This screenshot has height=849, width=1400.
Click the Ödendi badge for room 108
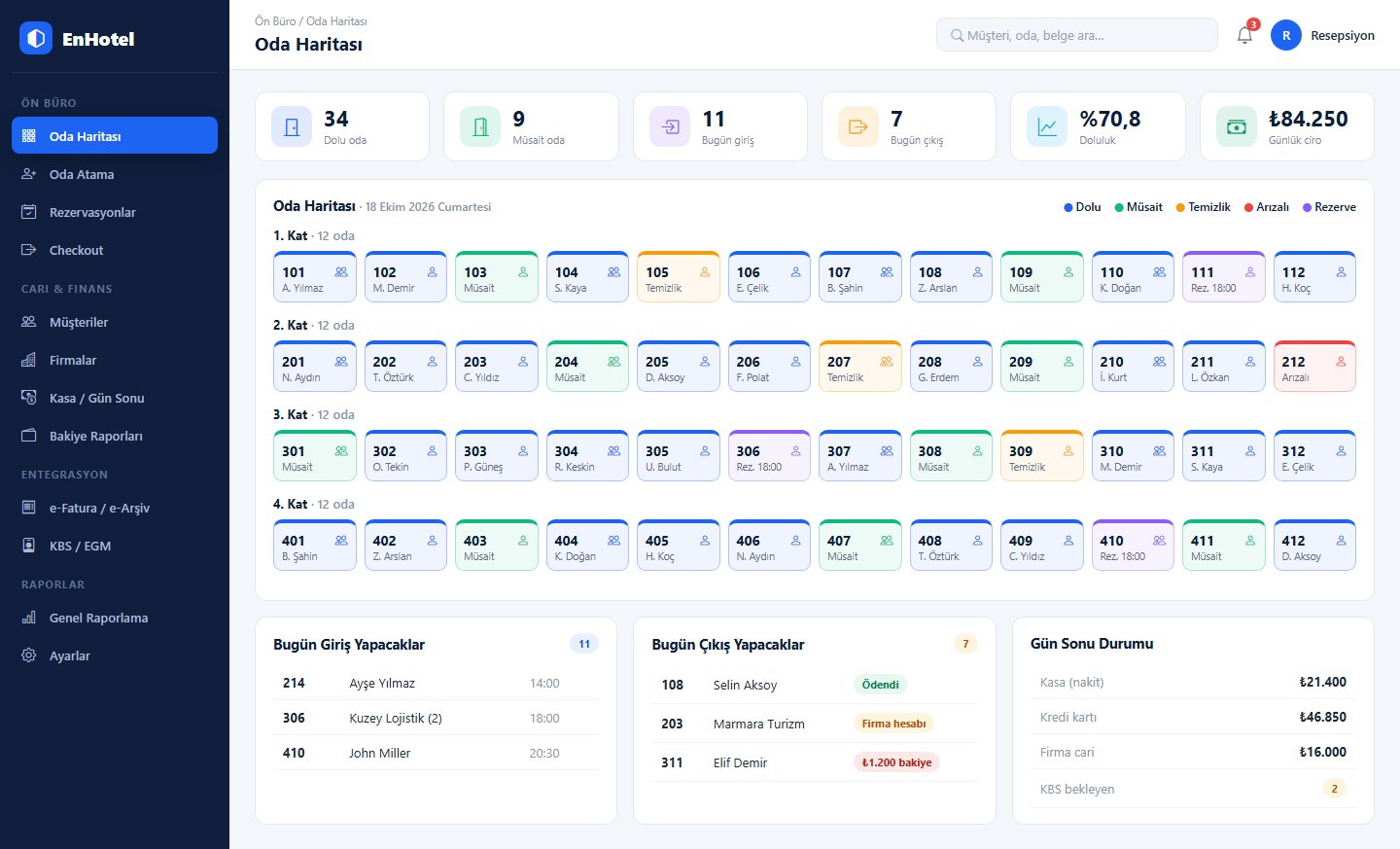880,685
